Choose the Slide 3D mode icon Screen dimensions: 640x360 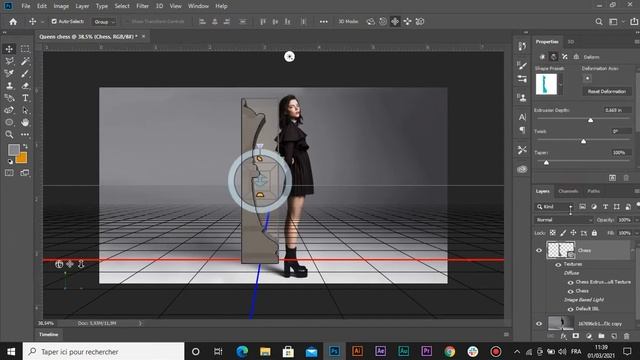[407, 22]
